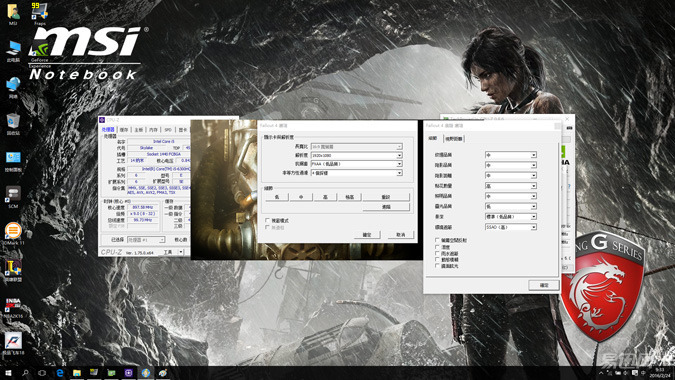Open the fifth dropdown in advanced options
The width and height of the screenshot is (675, 380).
point(511,196)
